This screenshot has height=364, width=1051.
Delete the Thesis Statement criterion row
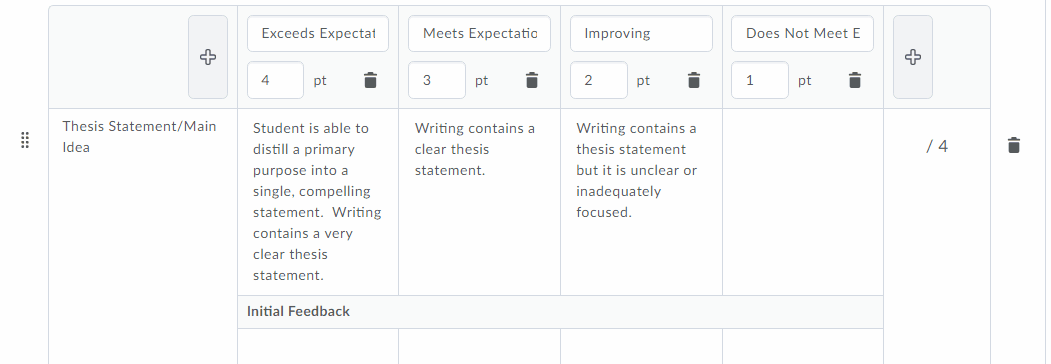point(1014,145)
